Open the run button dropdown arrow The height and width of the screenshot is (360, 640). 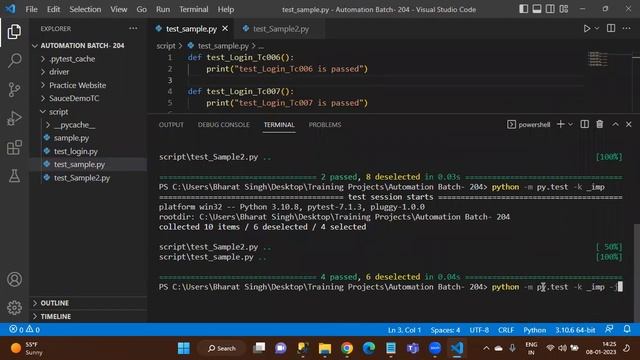[x=597, y=29]
